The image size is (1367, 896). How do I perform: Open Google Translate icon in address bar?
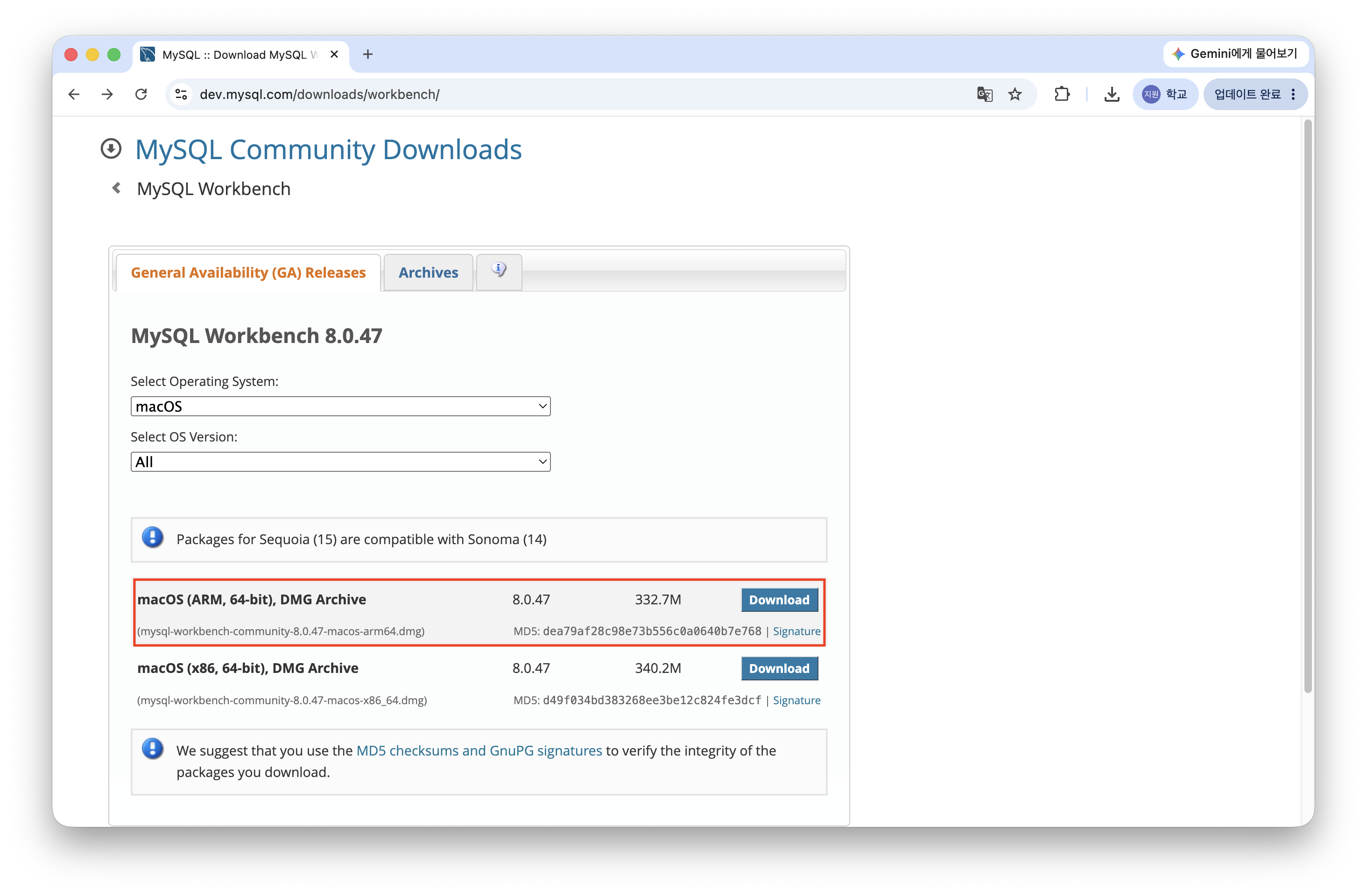pos(985,94)
